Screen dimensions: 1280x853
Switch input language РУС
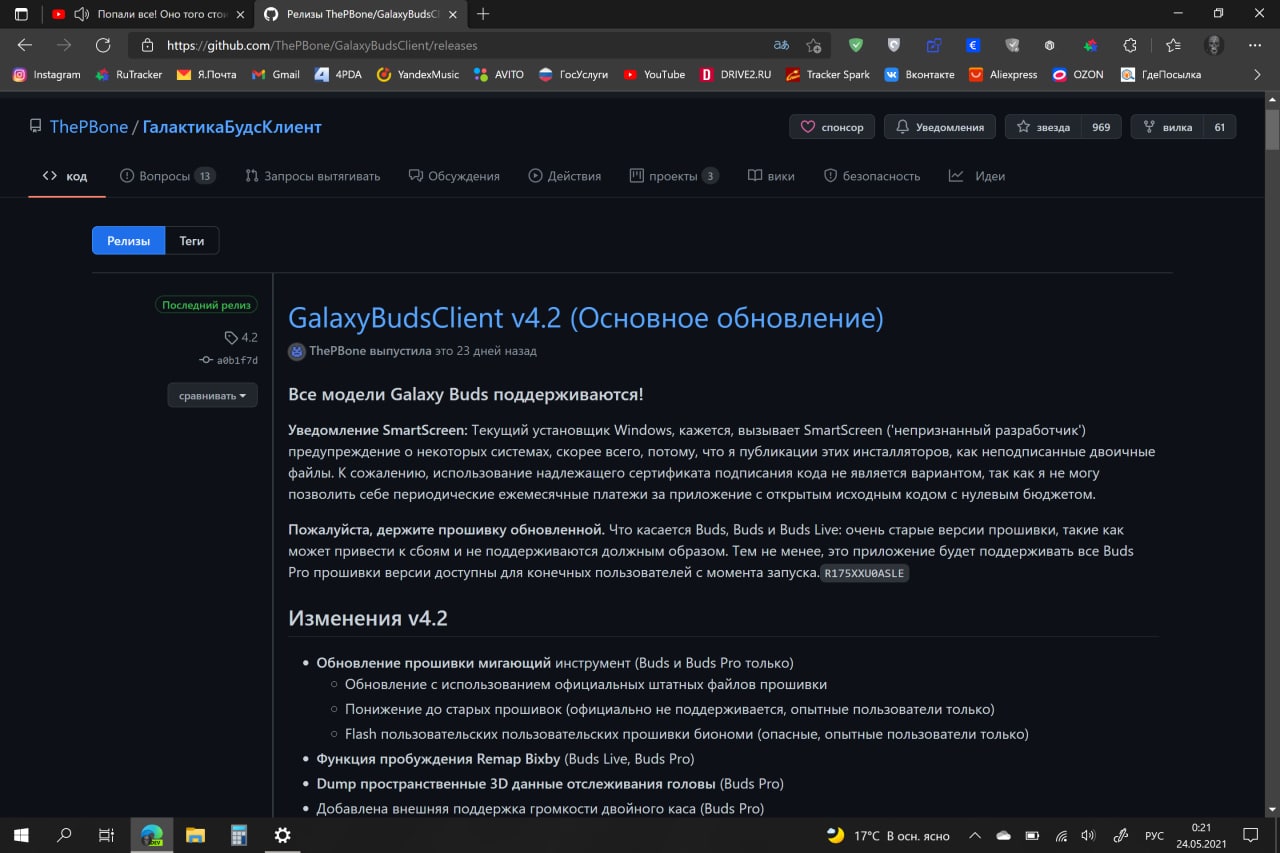pos(1154,834)
